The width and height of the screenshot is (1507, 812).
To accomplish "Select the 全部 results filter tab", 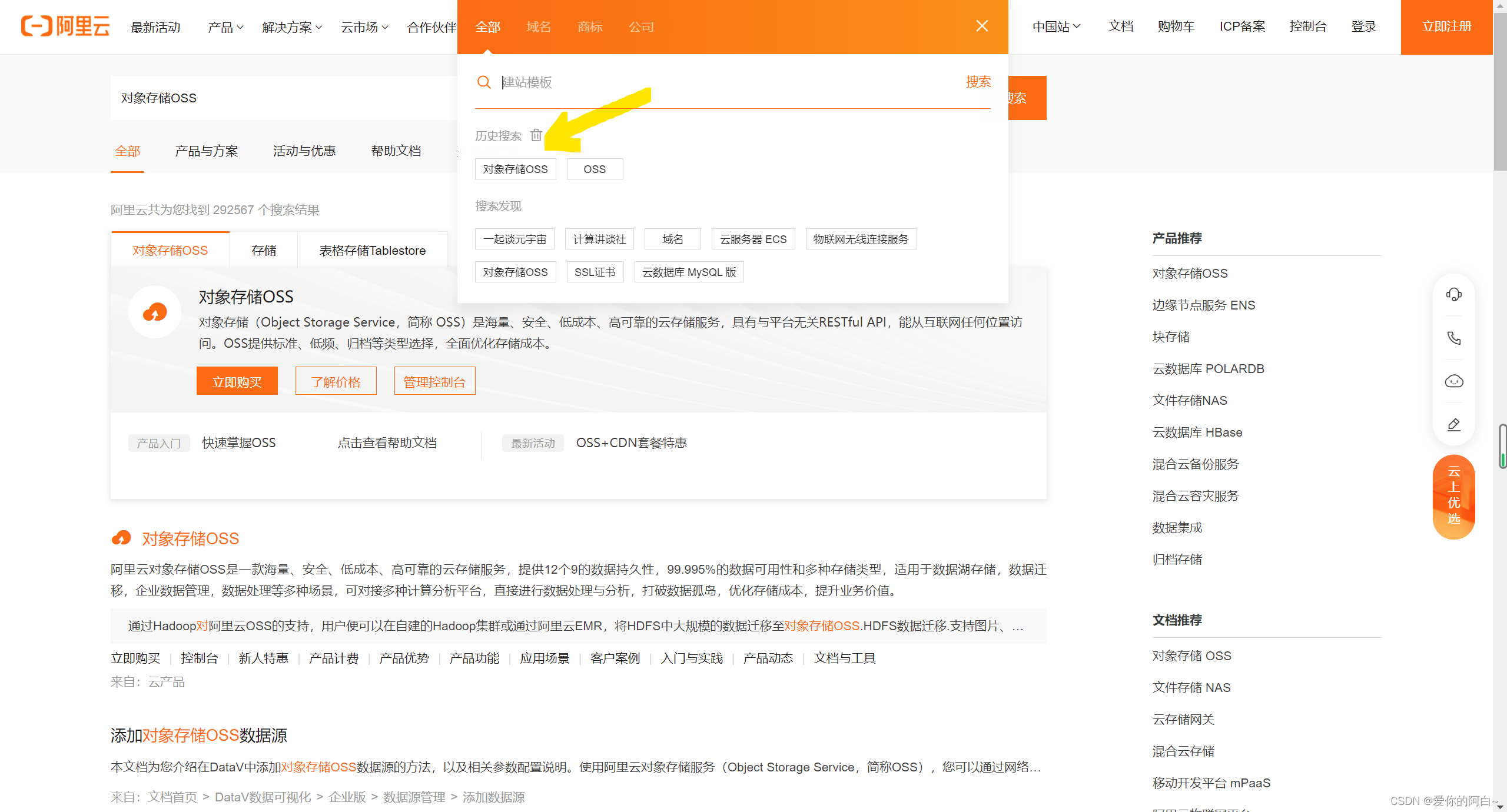I will coord(127,151).
